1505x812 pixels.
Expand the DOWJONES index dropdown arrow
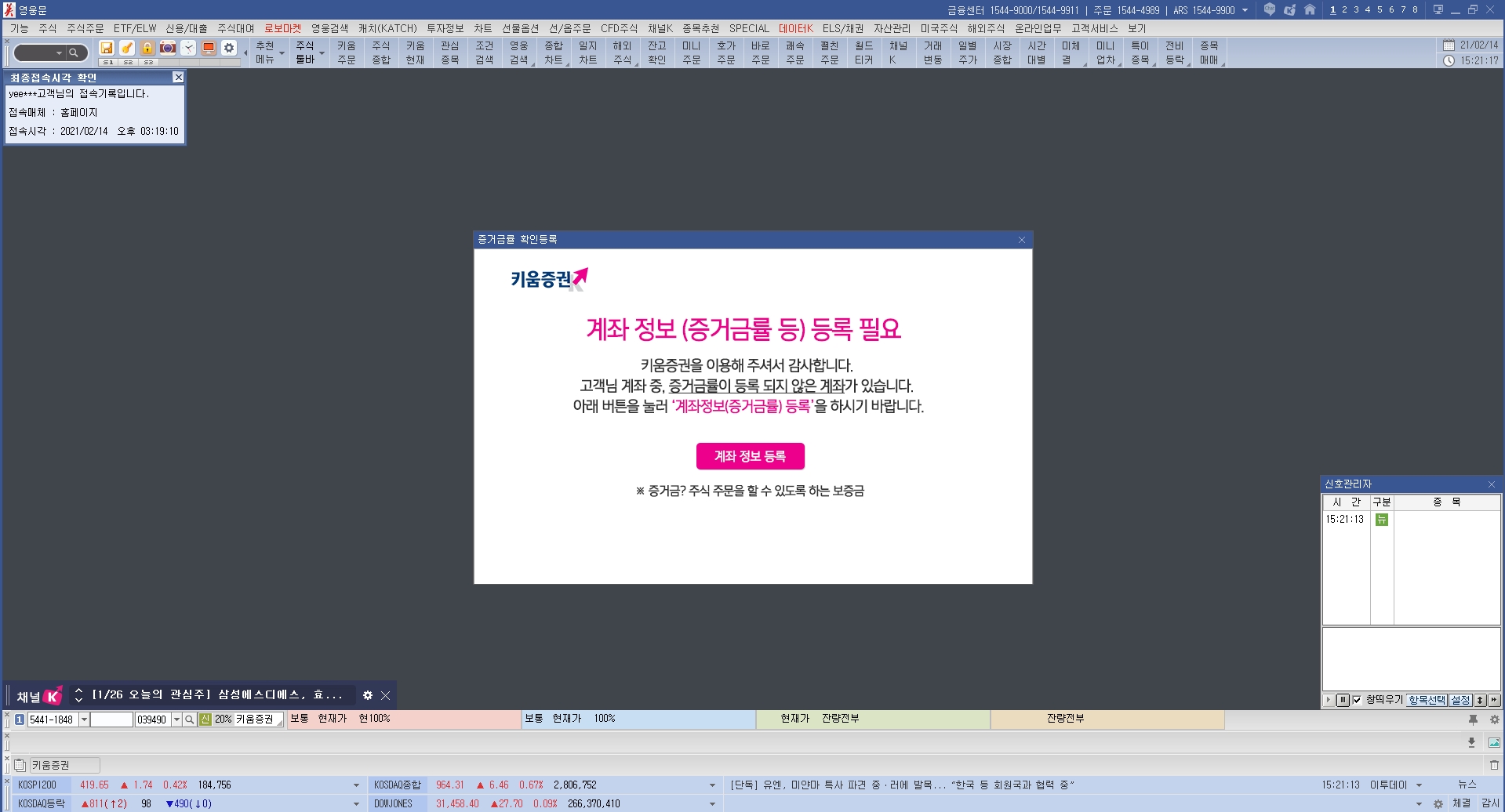coord(712,803)
